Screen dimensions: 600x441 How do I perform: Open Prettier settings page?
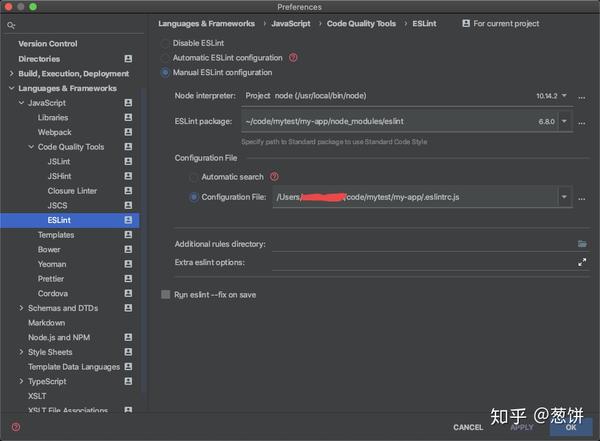[x=51, y=279]
